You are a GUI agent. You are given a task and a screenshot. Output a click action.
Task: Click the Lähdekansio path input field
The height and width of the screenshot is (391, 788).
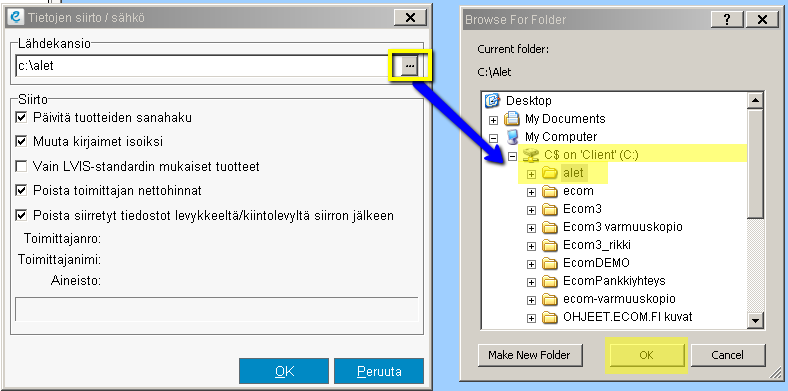(208, 66)
